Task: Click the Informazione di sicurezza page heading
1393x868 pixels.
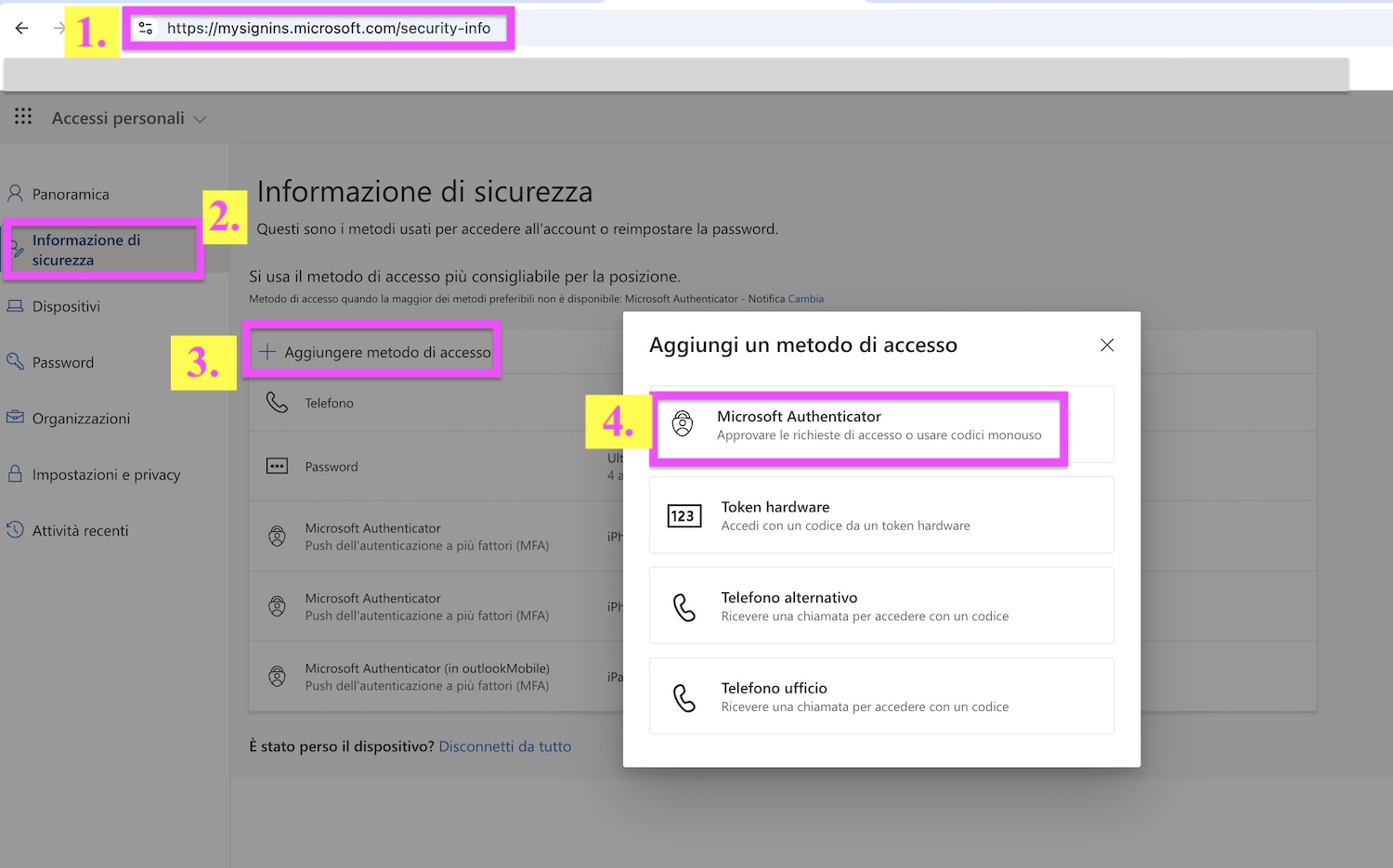Action: 424,191
